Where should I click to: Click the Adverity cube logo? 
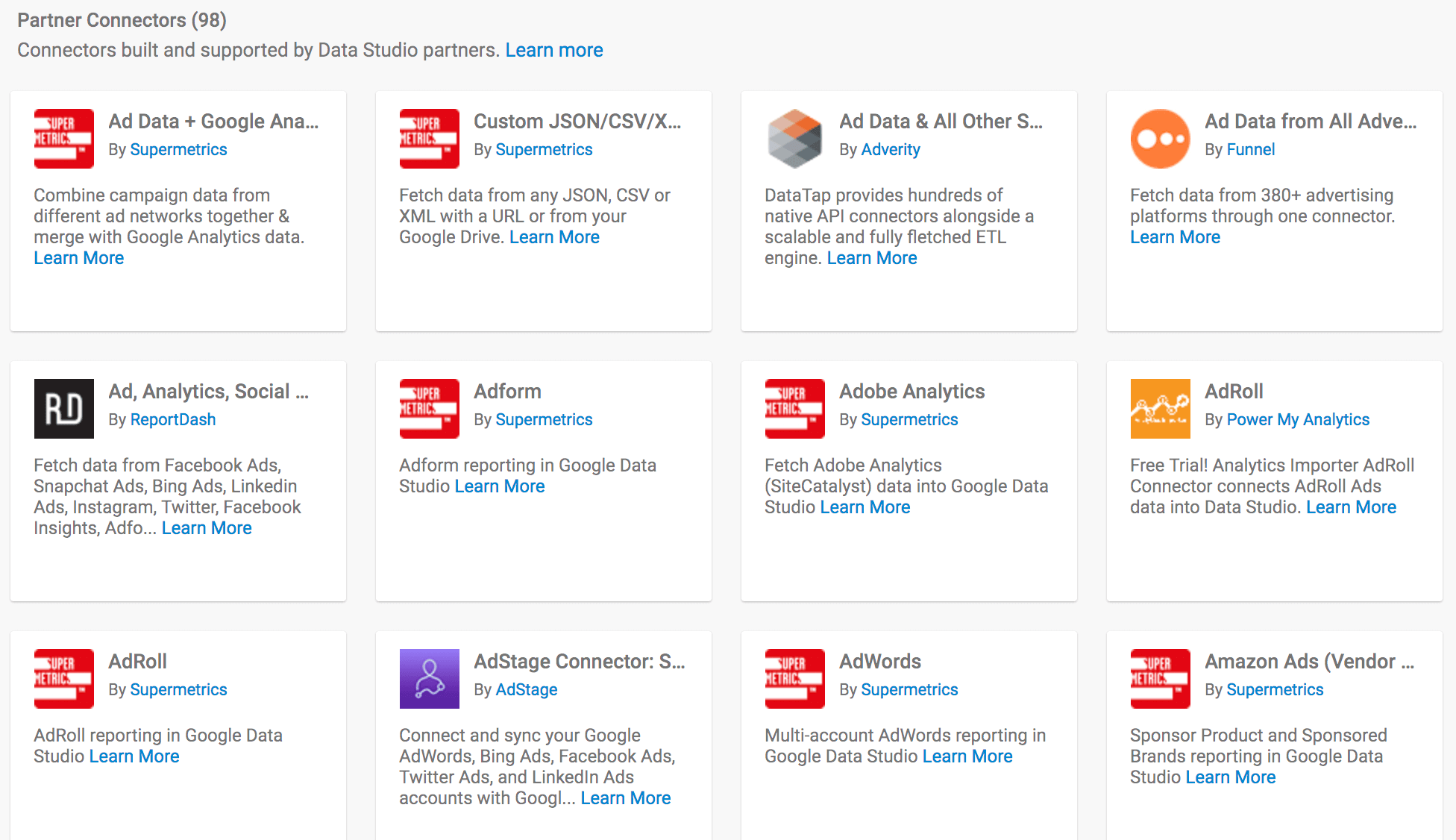795,139
